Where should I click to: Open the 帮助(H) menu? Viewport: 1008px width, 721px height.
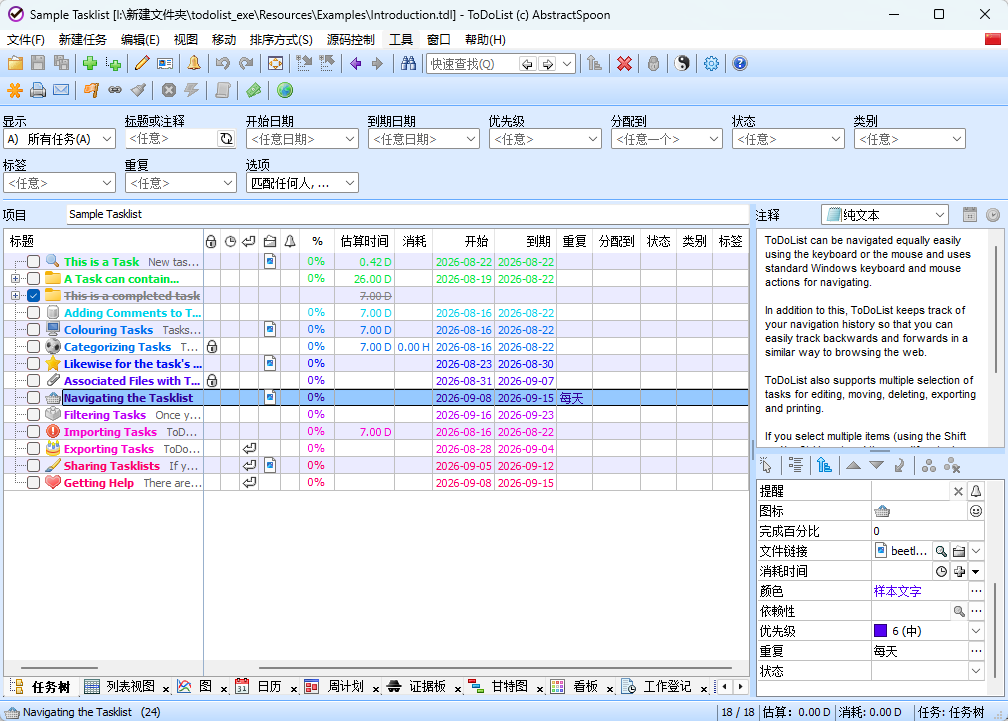[485, 40]
